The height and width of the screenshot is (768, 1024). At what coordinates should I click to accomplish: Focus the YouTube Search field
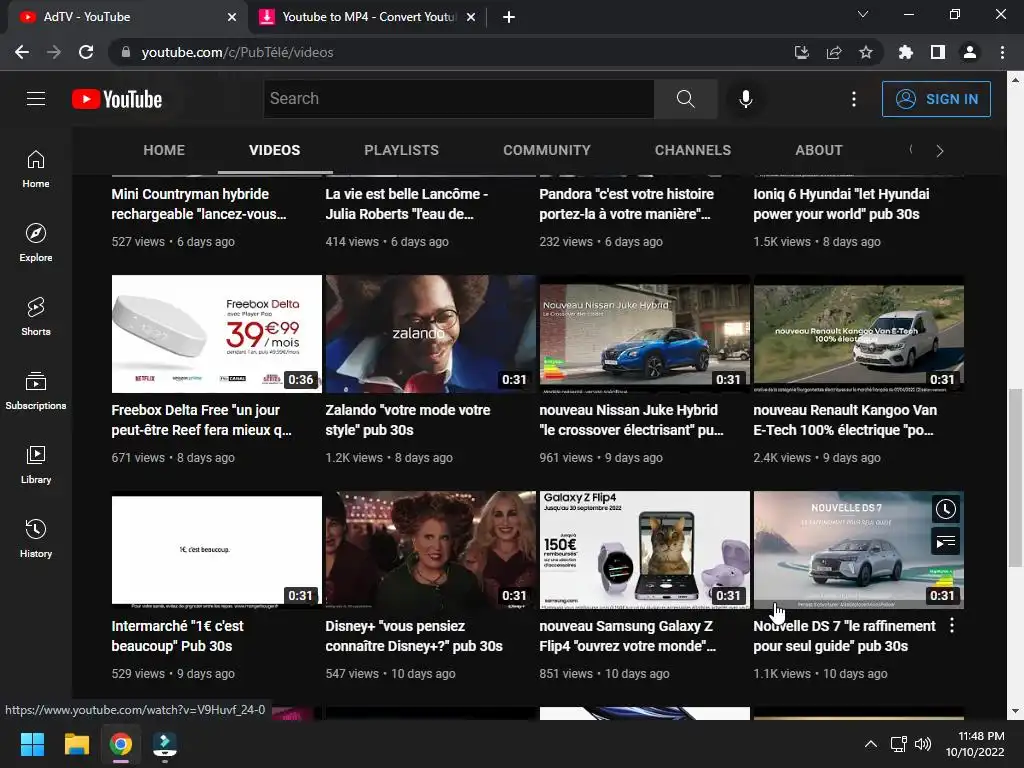coord(458,99)
